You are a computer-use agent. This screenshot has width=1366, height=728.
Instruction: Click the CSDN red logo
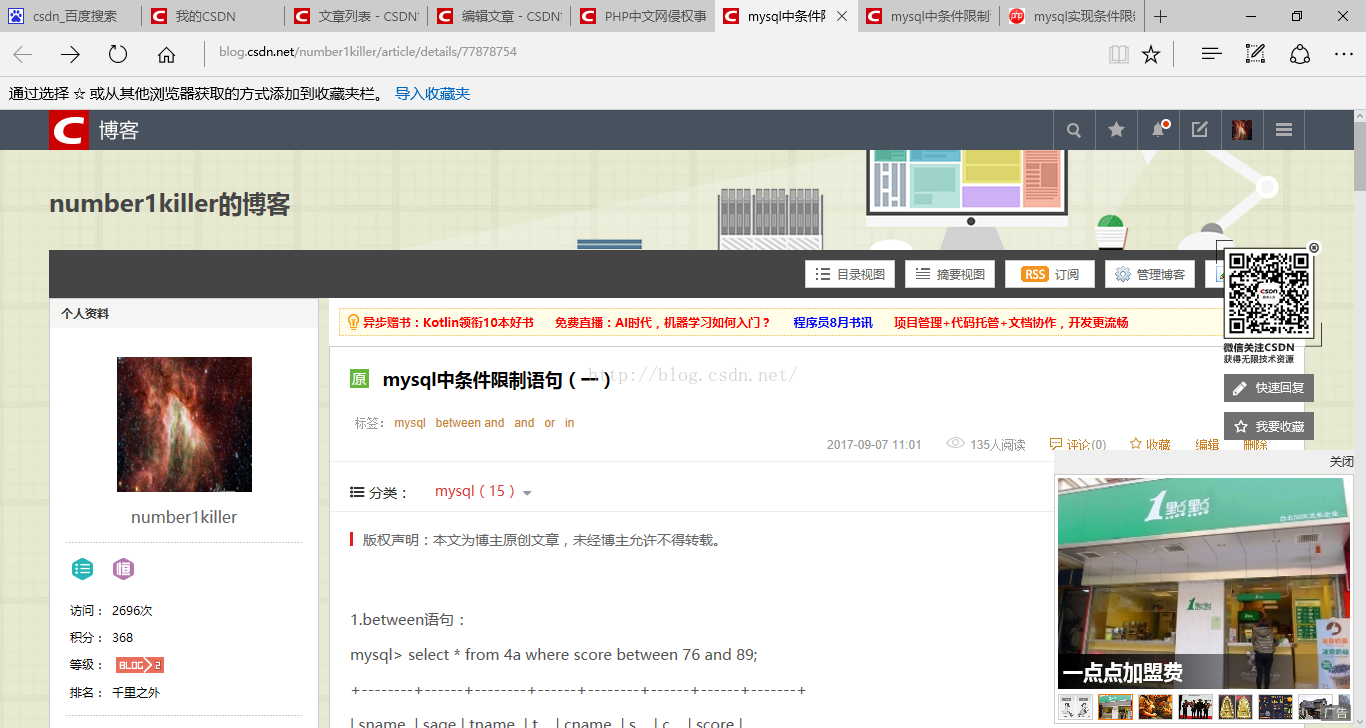coord(69,130)
